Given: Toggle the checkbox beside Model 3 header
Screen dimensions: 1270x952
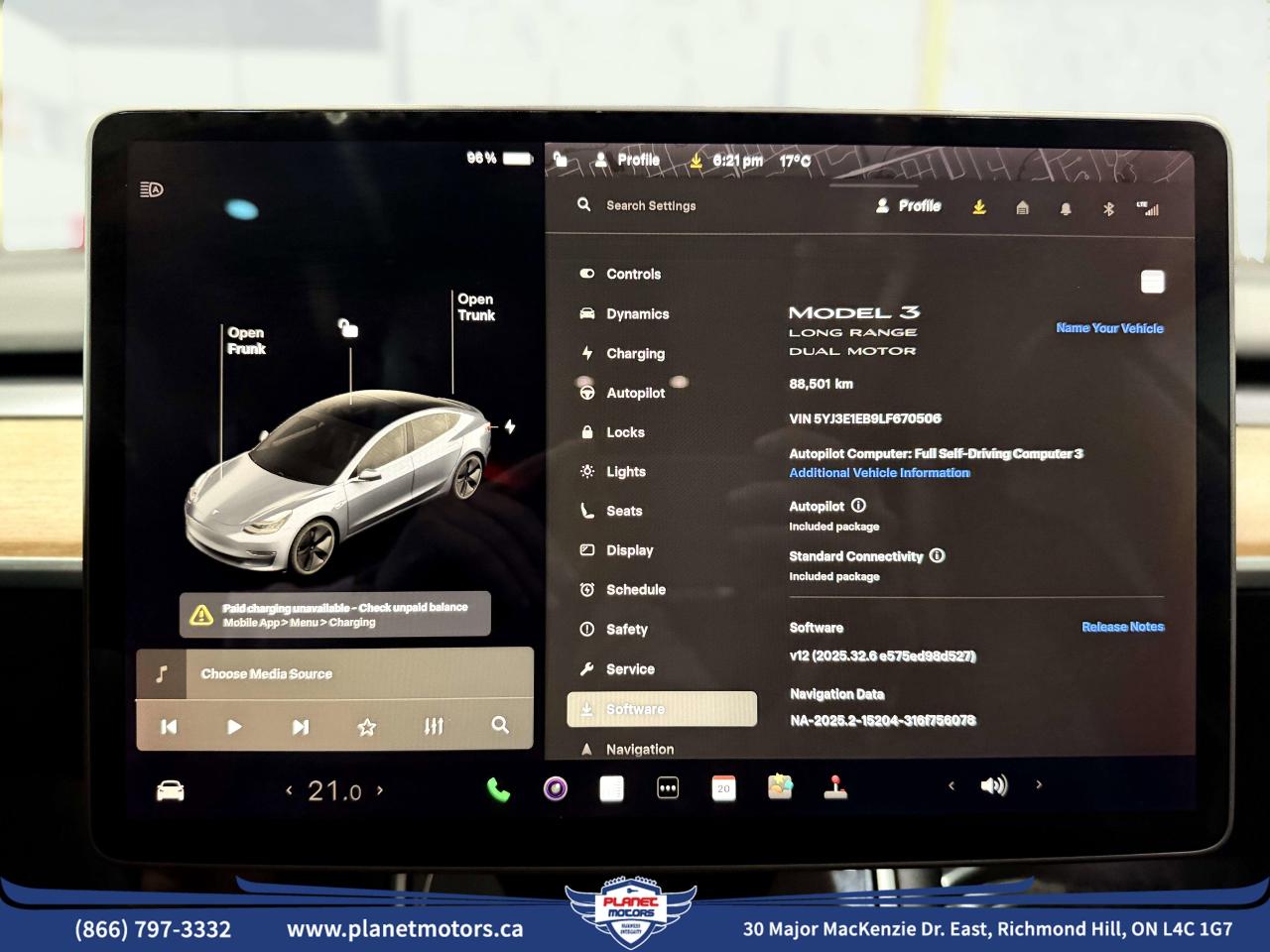Looking at the screenshot, I should click(1152, 282).
